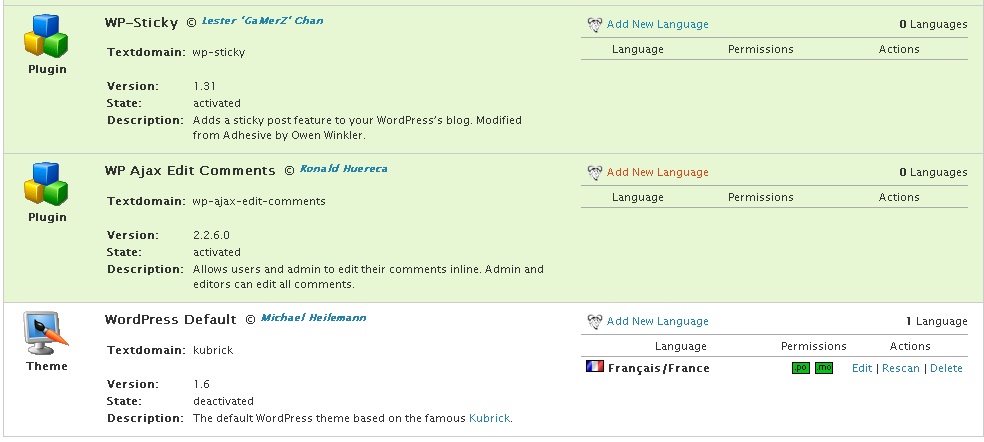984x442 pixels.
Task: Delete the Français/France language
Action: (x=946, y=368)
